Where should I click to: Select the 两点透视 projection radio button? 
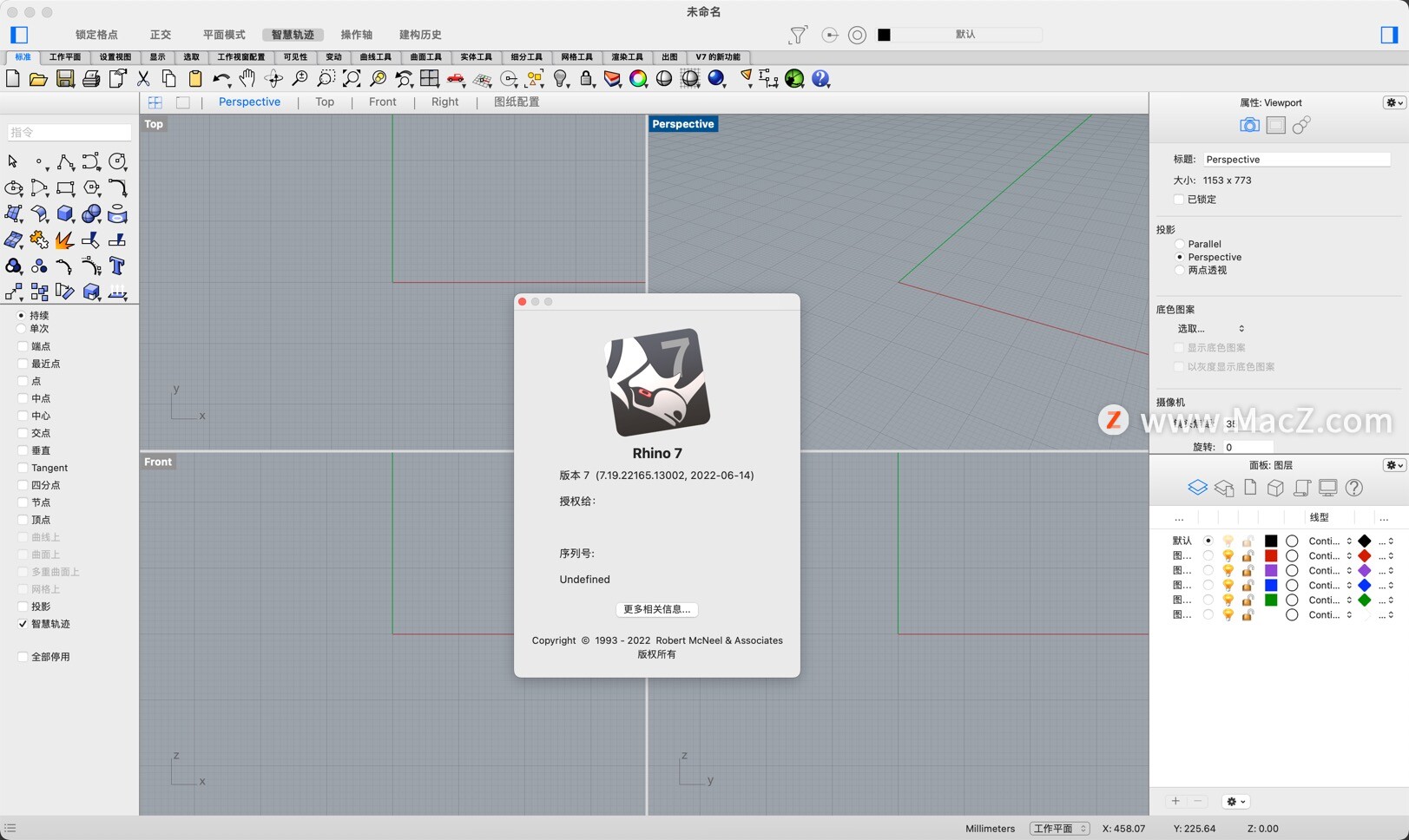point(1179,270)
